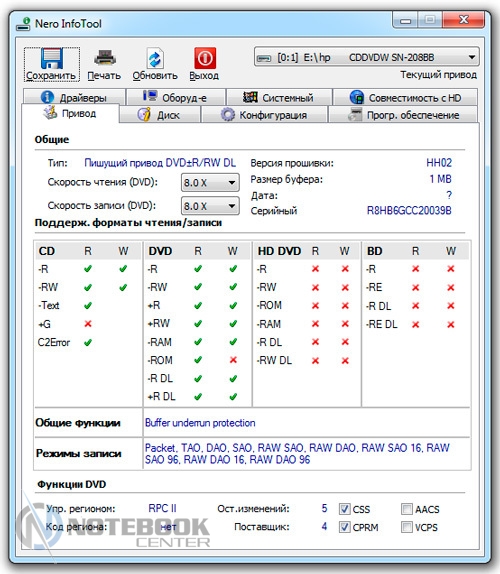This screenshot has height=574, width=500.
Task: Select the Прогр. обеспечение tab
Action: tap(403, 115)
